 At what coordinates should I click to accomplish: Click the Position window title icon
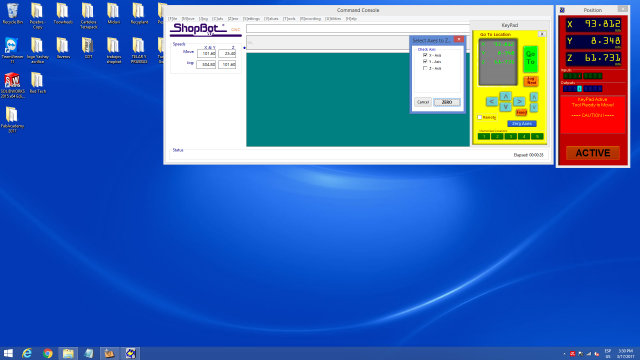coord(562,10)
